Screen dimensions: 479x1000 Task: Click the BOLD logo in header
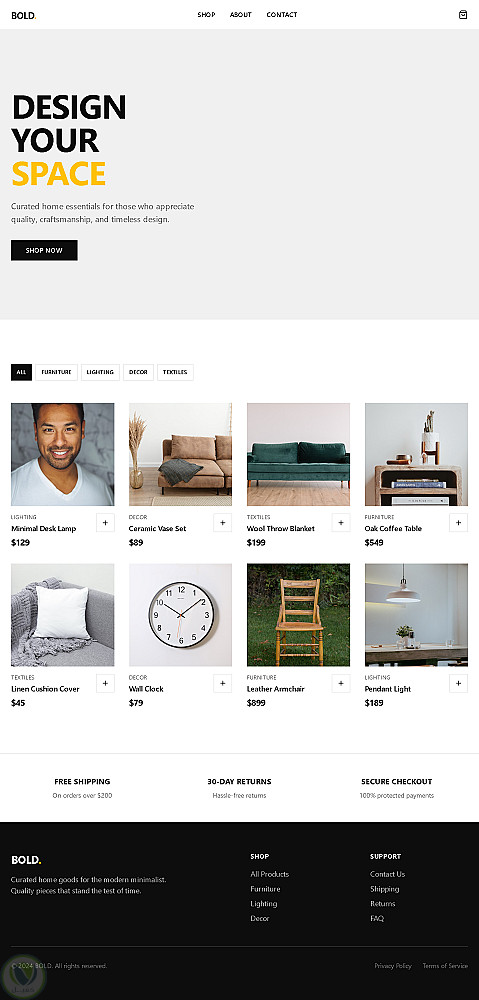coord(24,15)
